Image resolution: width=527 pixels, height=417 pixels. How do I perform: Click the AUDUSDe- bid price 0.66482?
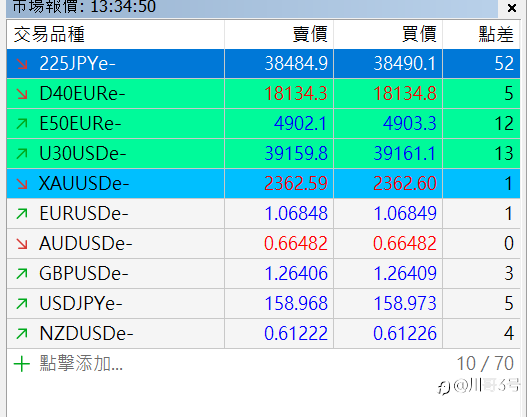tap(296, 244)
